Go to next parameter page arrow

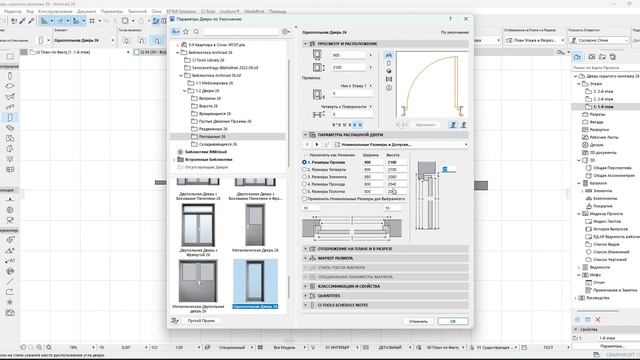317,144
